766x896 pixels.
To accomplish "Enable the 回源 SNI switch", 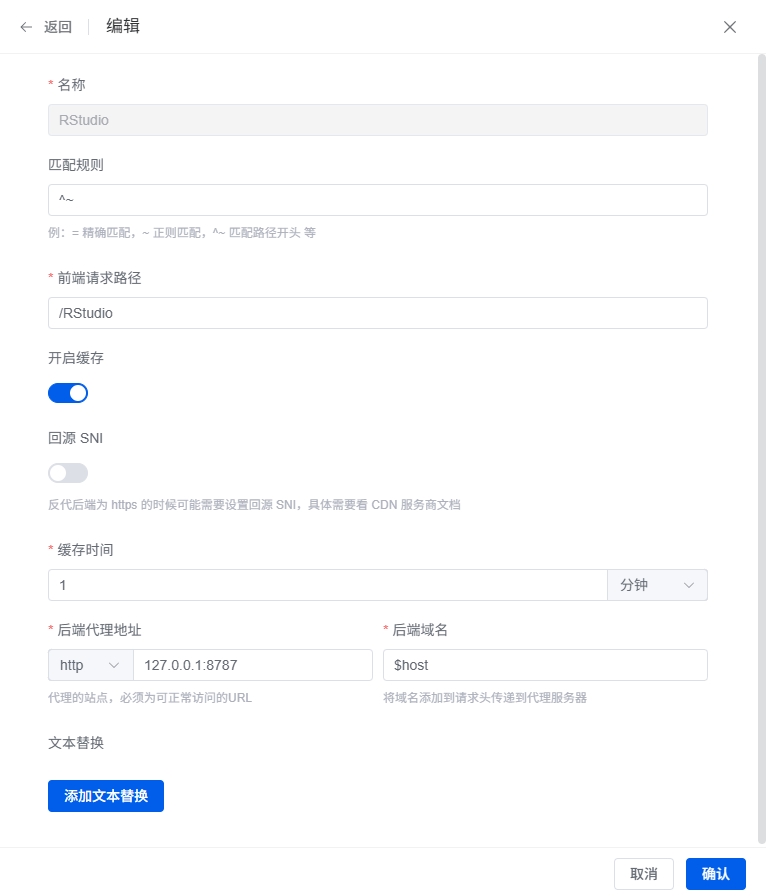I will (x=68, y=473).
